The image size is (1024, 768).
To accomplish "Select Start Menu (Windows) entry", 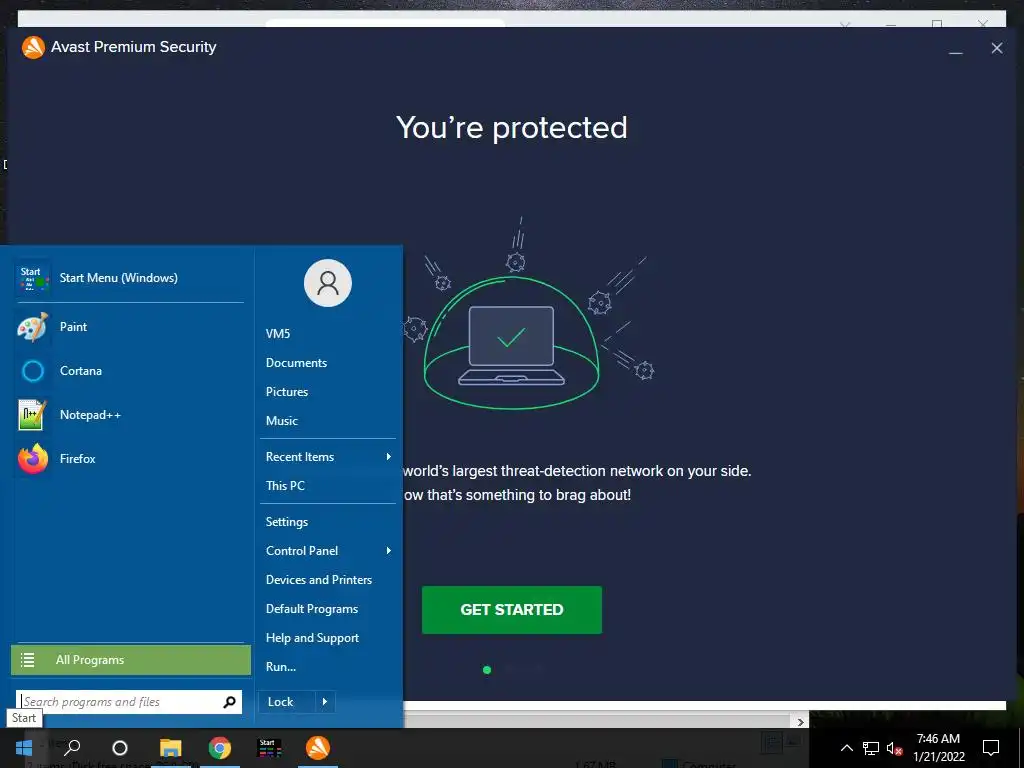I will (x=129, y=278).
